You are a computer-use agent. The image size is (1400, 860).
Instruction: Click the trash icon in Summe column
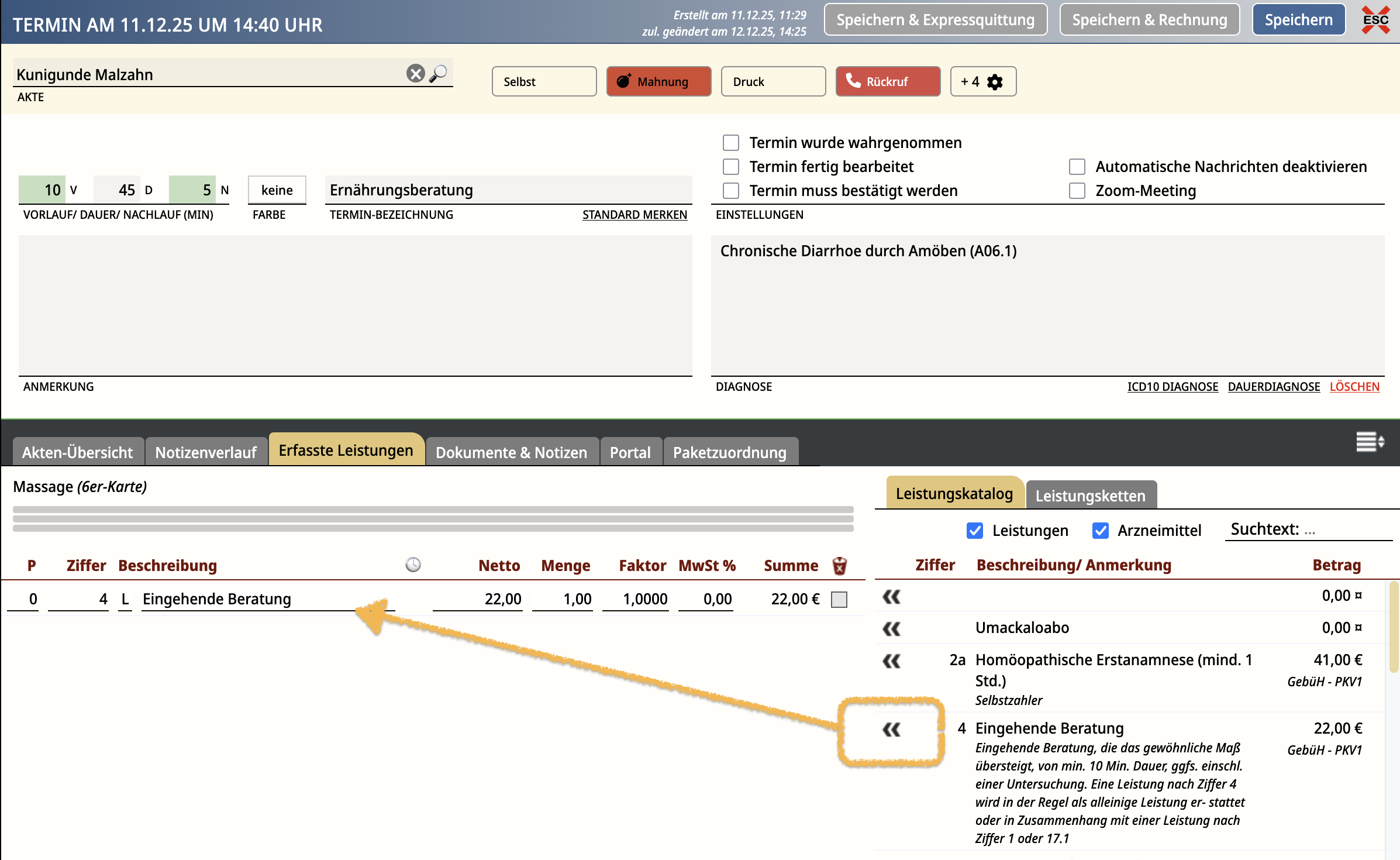839,566
